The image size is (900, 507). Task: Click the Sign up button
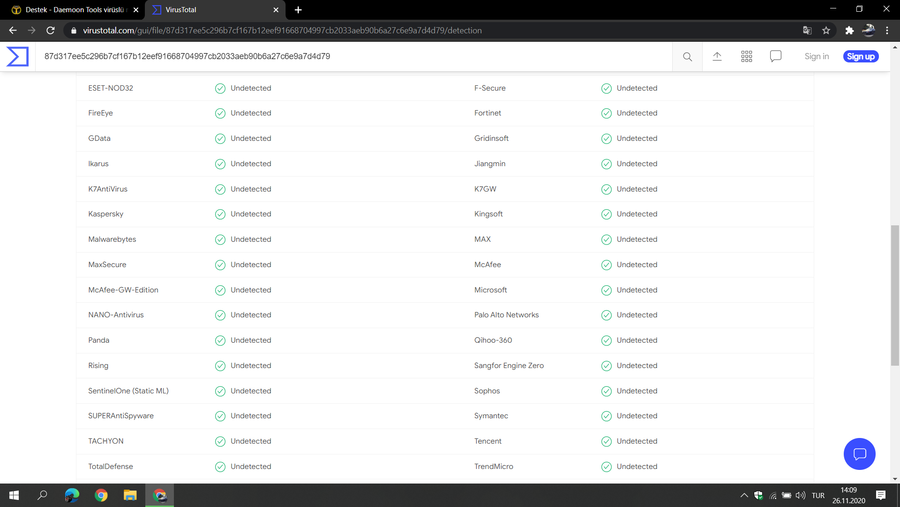(x=860, y=56)
